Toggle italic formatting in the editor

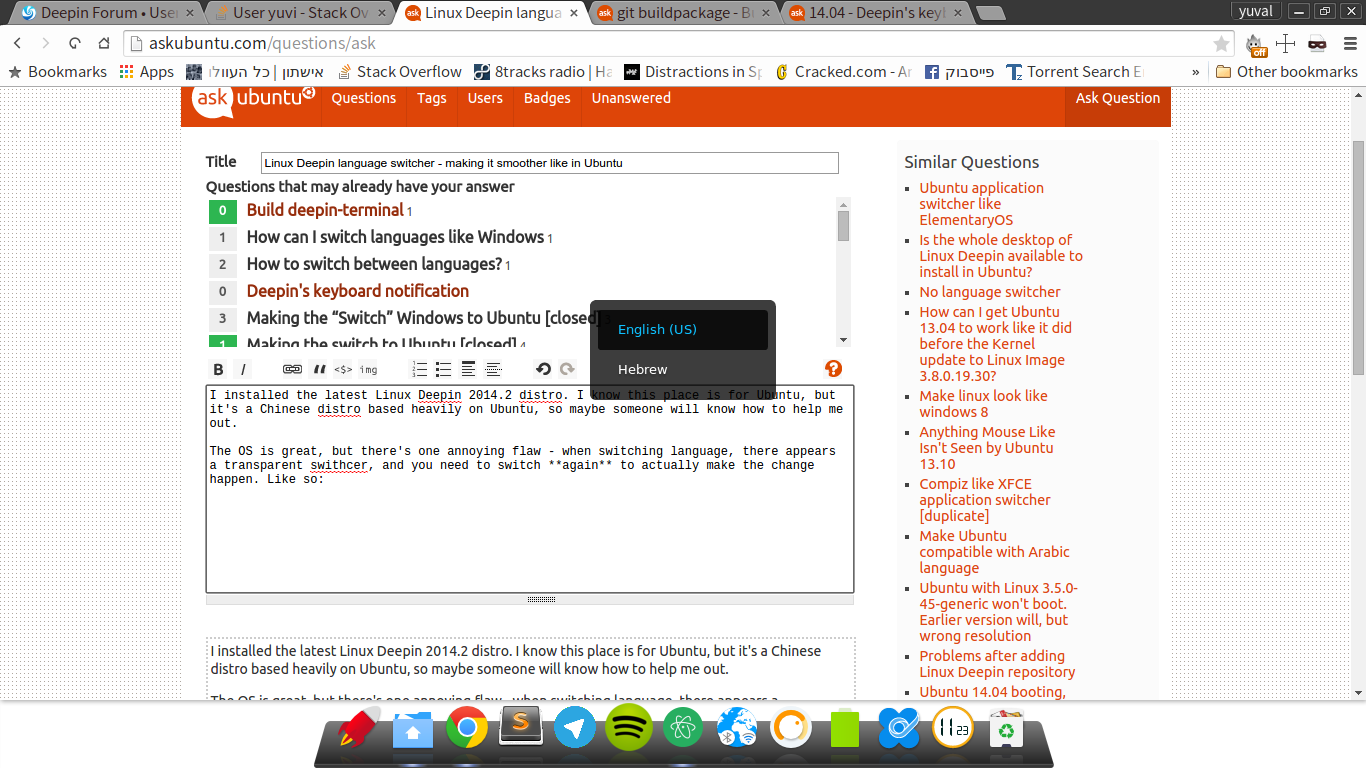click(x=243, y=369)
